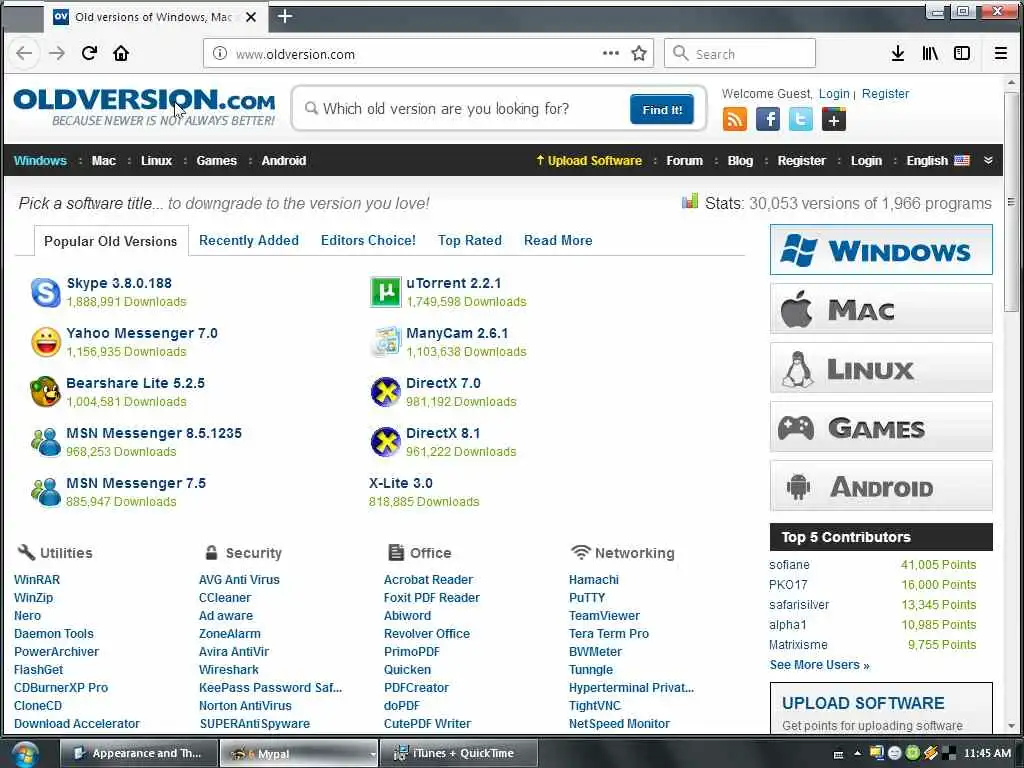Open the Twitter icon
The image size is (1024, 768).
(801, 120)
